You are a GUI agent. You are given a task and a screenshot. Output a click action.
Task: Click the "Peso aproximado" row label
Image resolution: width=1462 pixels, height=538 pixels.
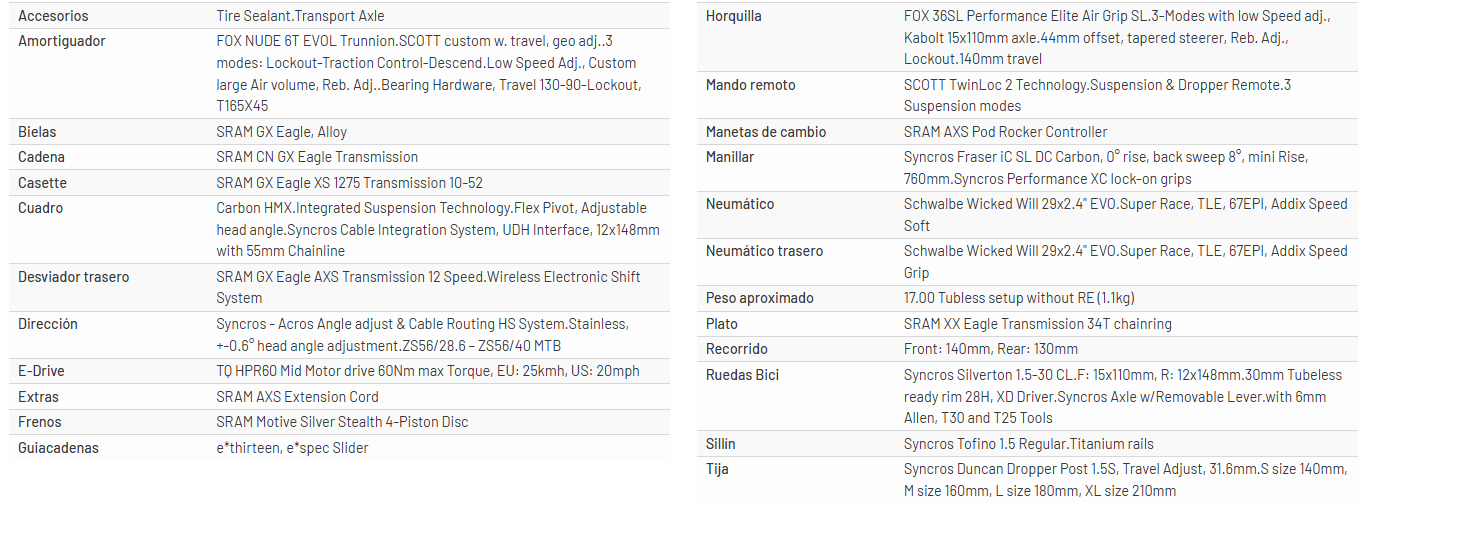pyautogui.click(x=759, y=298)
